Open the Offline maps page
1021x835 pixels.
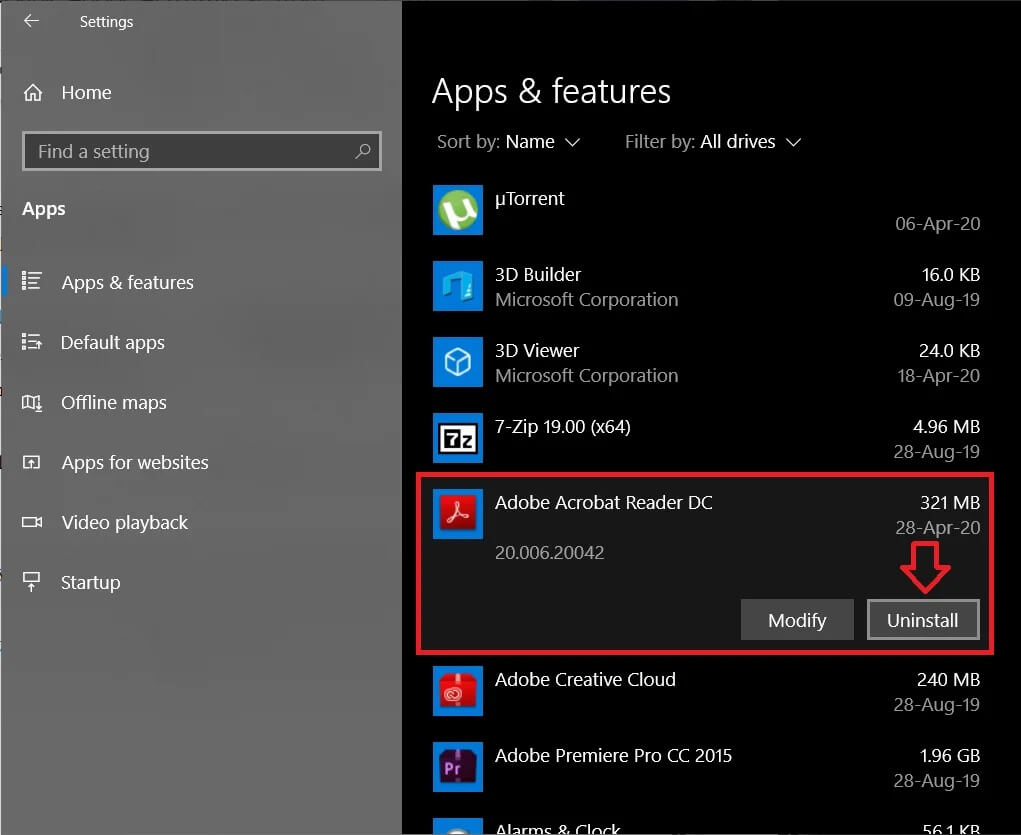114,403
